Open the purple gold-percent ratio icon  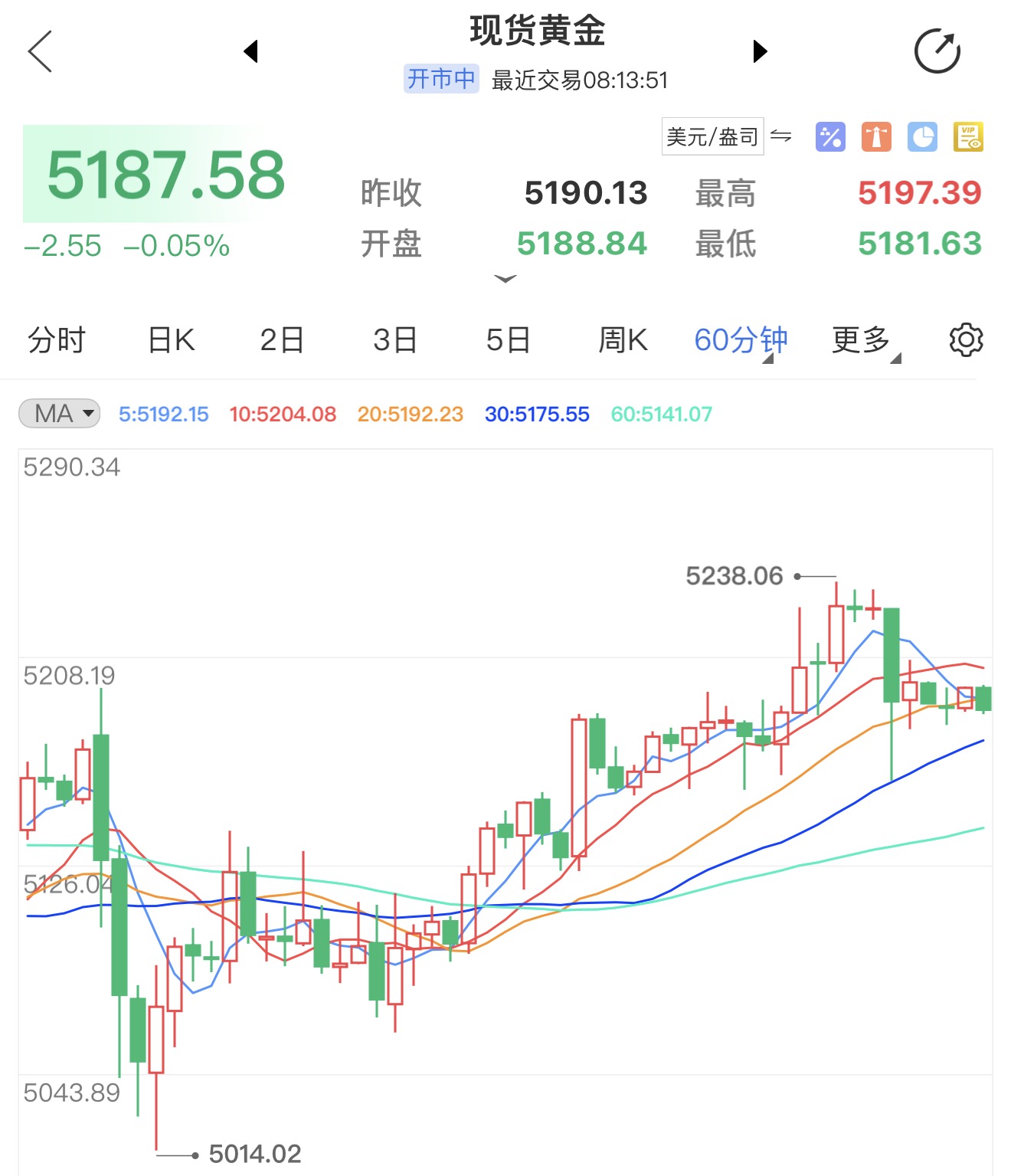coord(830,137)
